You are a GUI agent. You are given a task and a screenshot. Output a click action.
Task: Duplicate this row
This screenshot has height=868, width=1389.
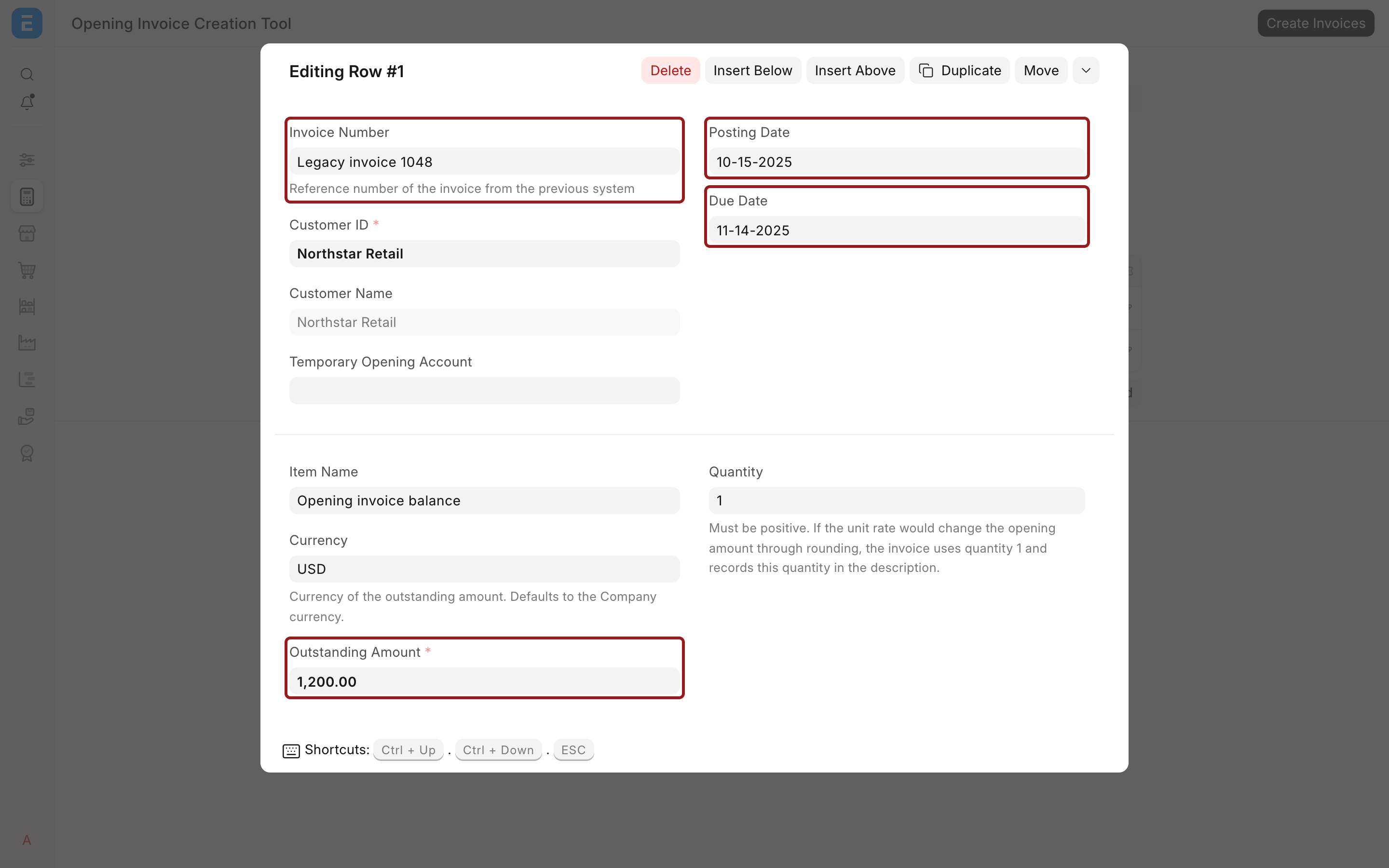click(x=959, y=70)
